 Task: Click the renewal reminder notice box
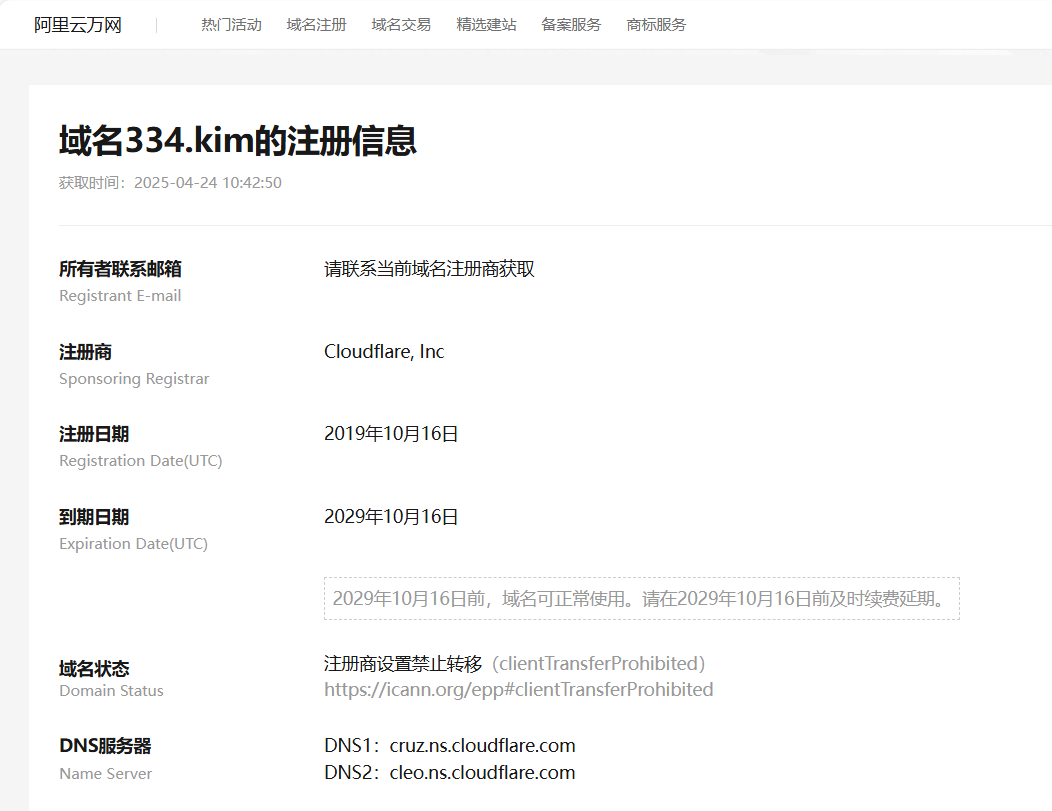(642, 598)
